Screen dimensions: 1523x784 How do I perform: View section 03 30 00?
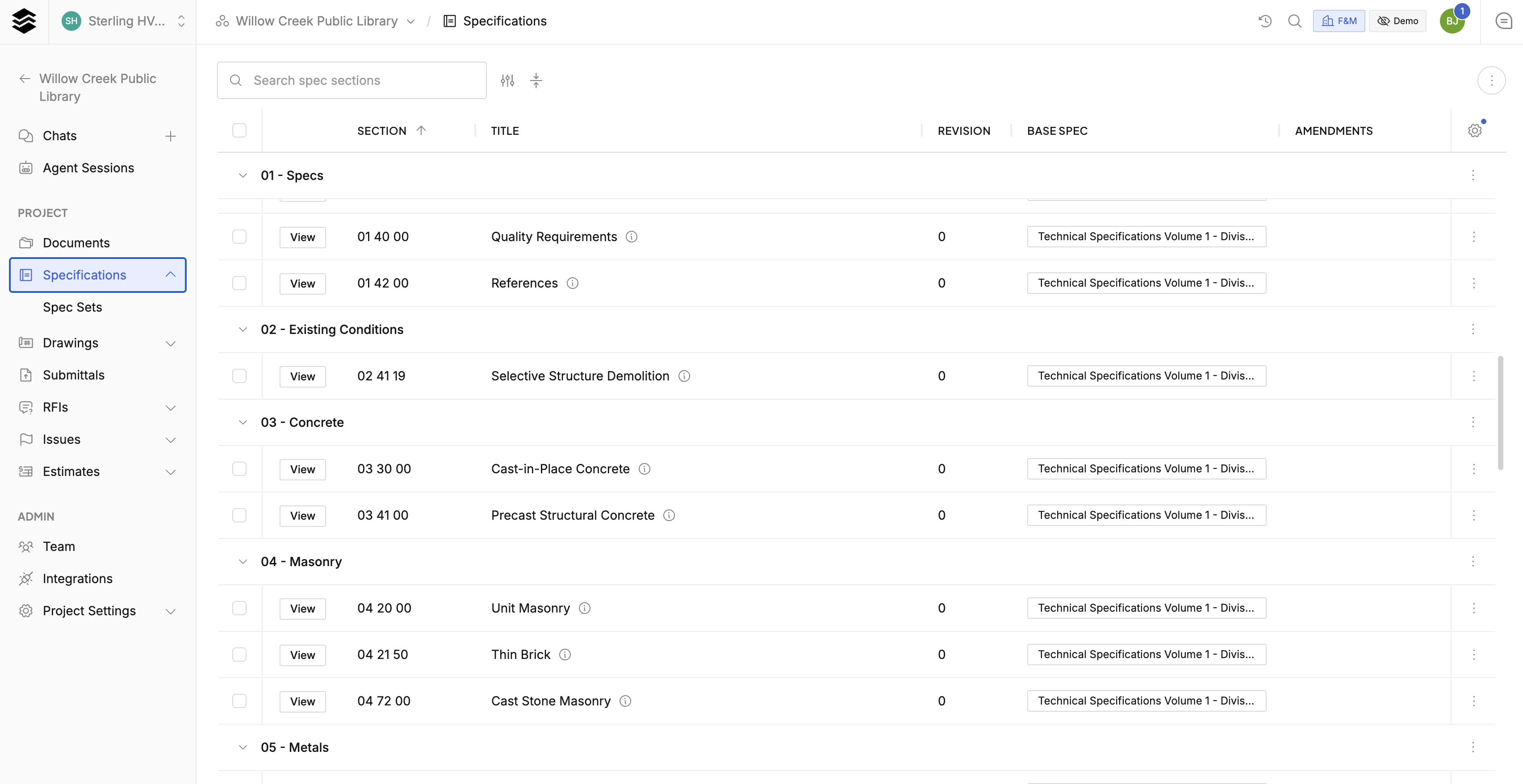(x=303, y=470)
